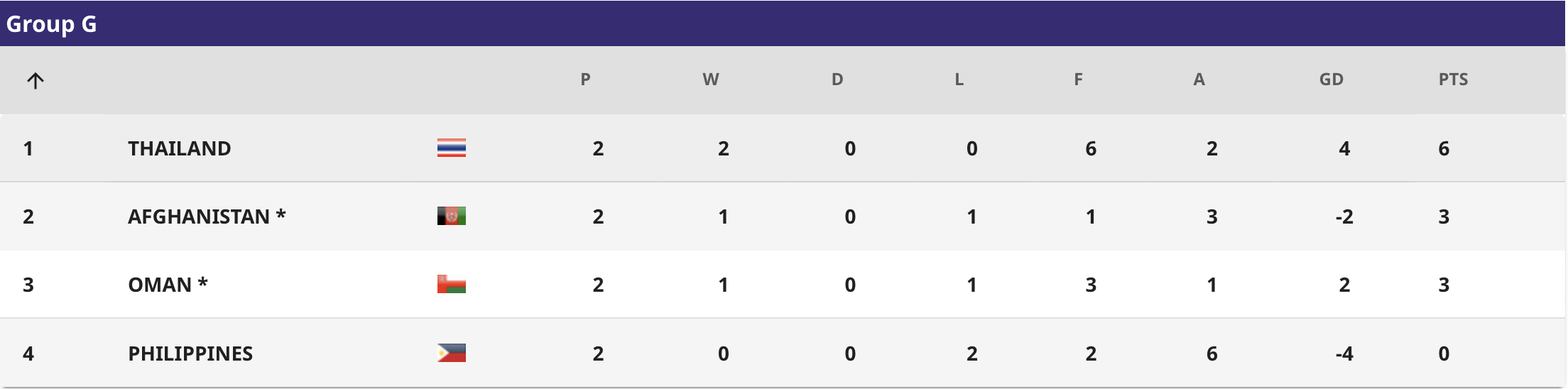Viewport: 1568px width, 389px height.
Task: Click the A column header
Action: tap(1199, 80)
